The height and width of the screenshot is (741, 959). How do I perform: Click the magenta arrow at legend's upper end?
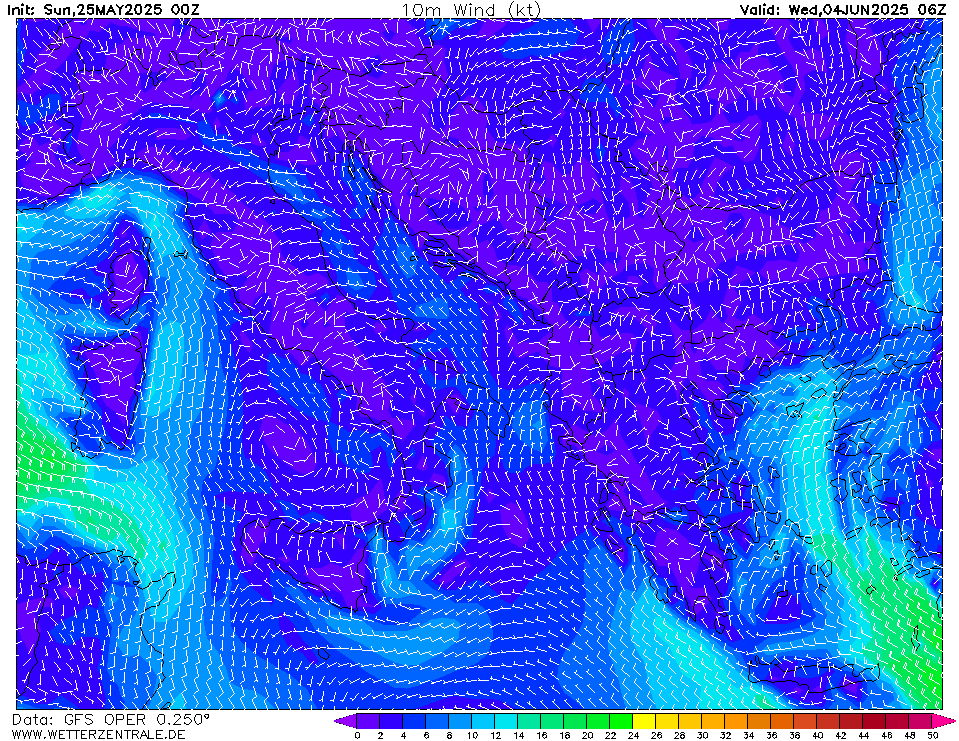click(x=944, y=721)
